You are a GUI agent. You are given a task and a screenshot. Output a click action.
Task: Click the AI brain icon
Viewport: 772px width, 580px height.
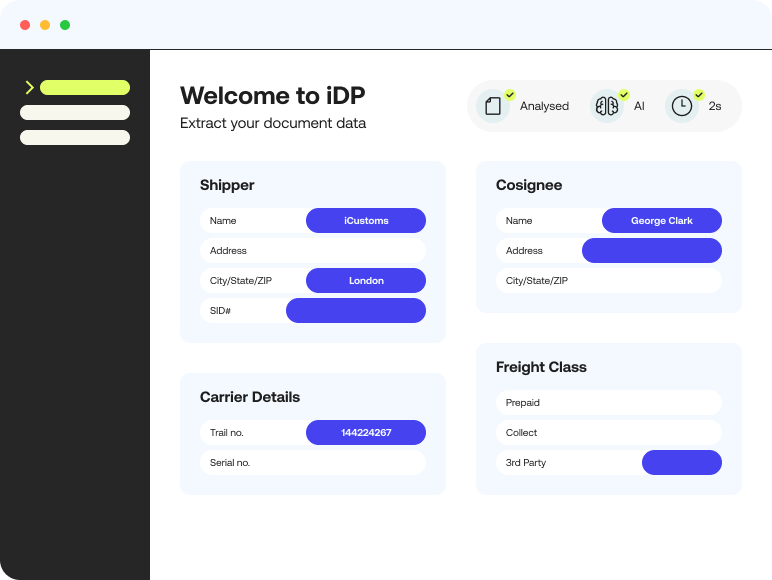pyautogui.click(x=607, y=106)
